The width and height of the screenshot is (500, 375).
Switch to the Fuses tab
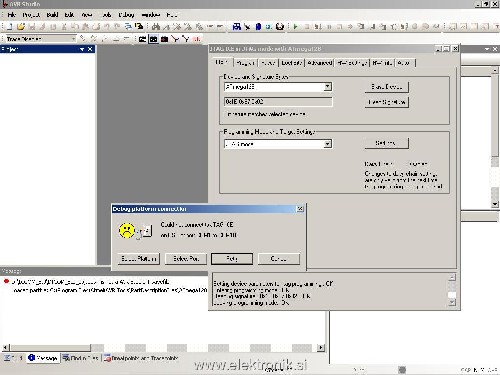(268, 63)
